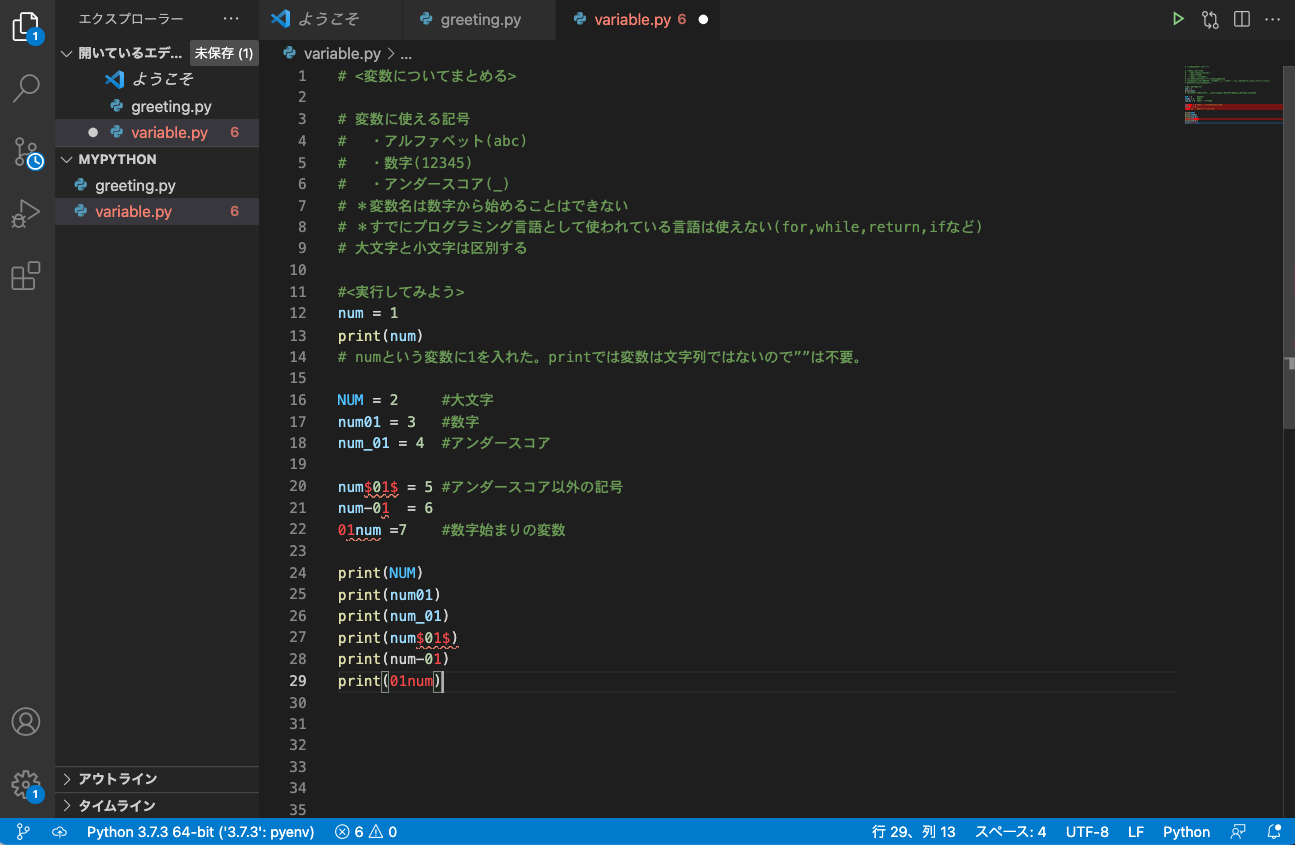Open the Explorer view in activity bar
This screenshot has width=1295, height=845.
tap(27, 26)
